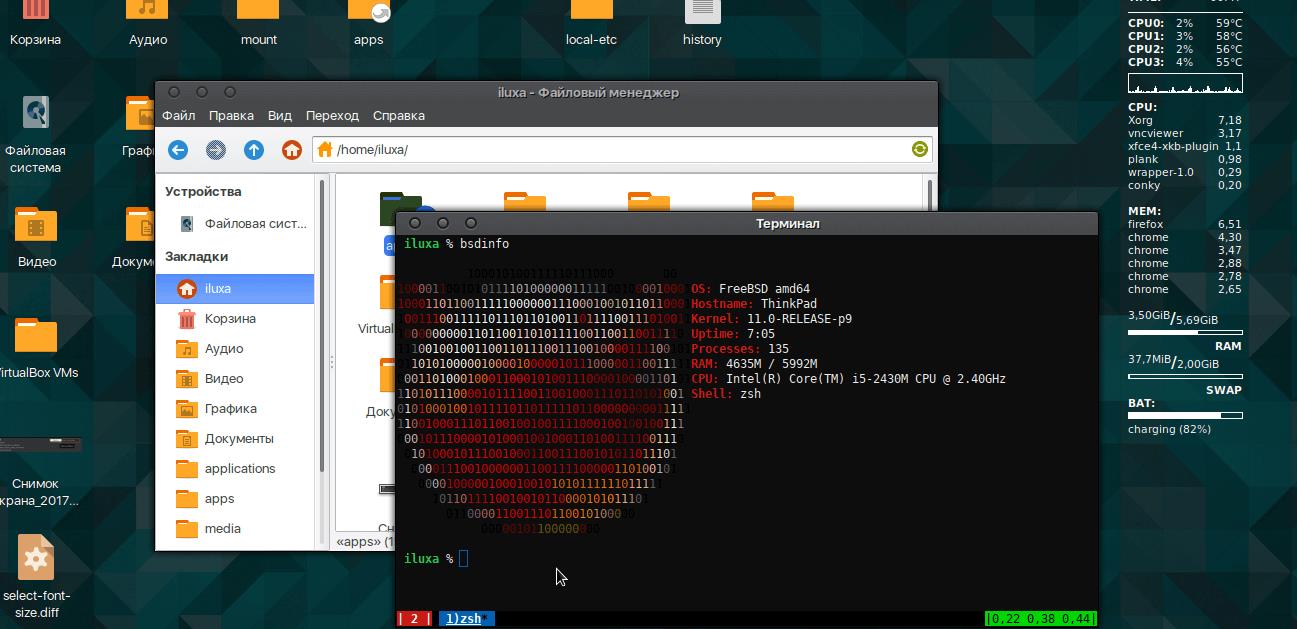Select the Корзина trash icon on the desktop

tap(35, 24)
